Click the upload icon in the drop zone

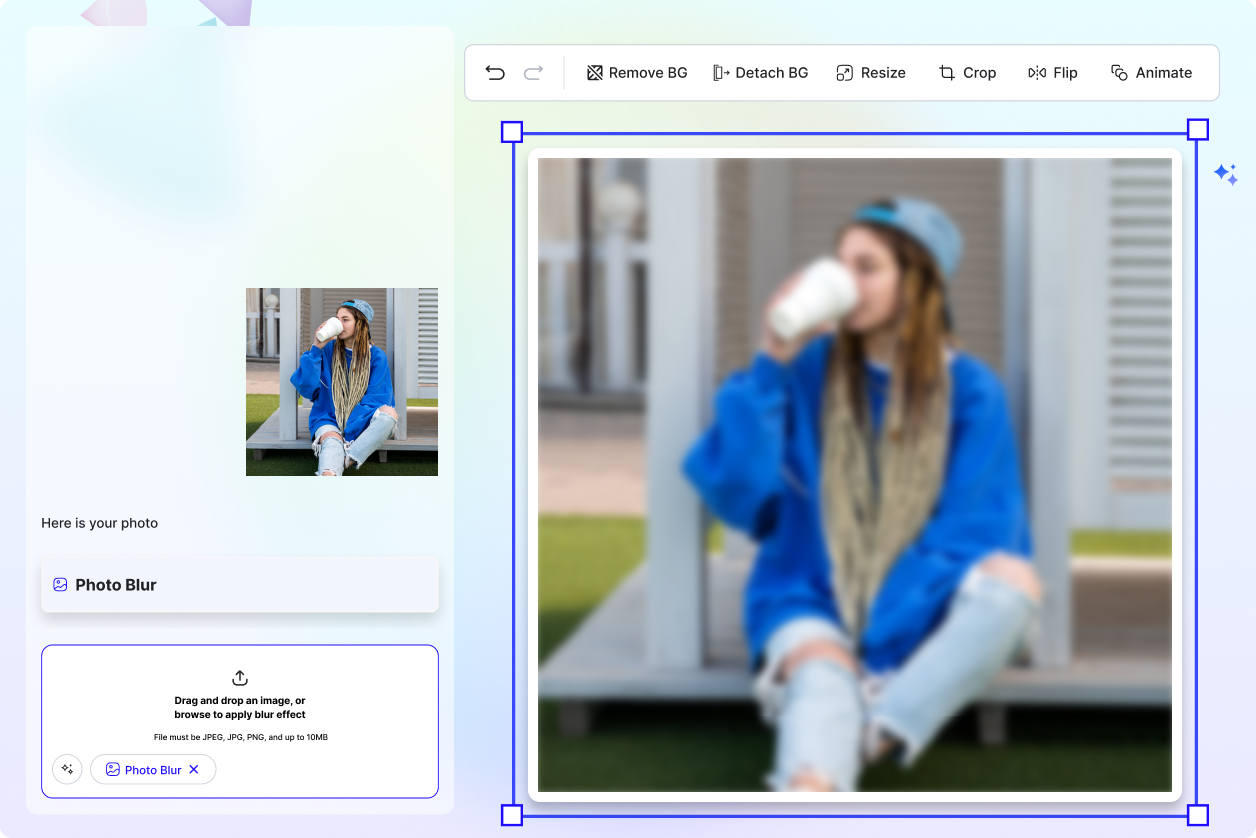pos(239,678)
